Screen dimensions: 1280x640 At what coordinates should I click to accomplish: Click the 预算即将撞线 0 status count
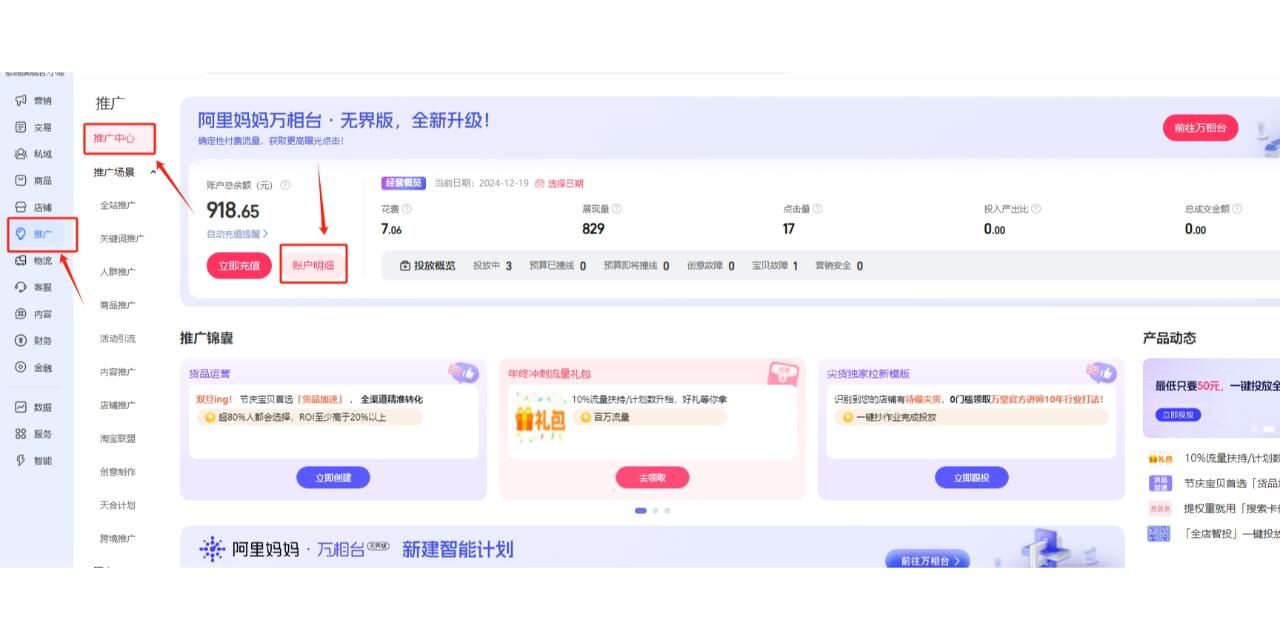click(x=636, y=266)
